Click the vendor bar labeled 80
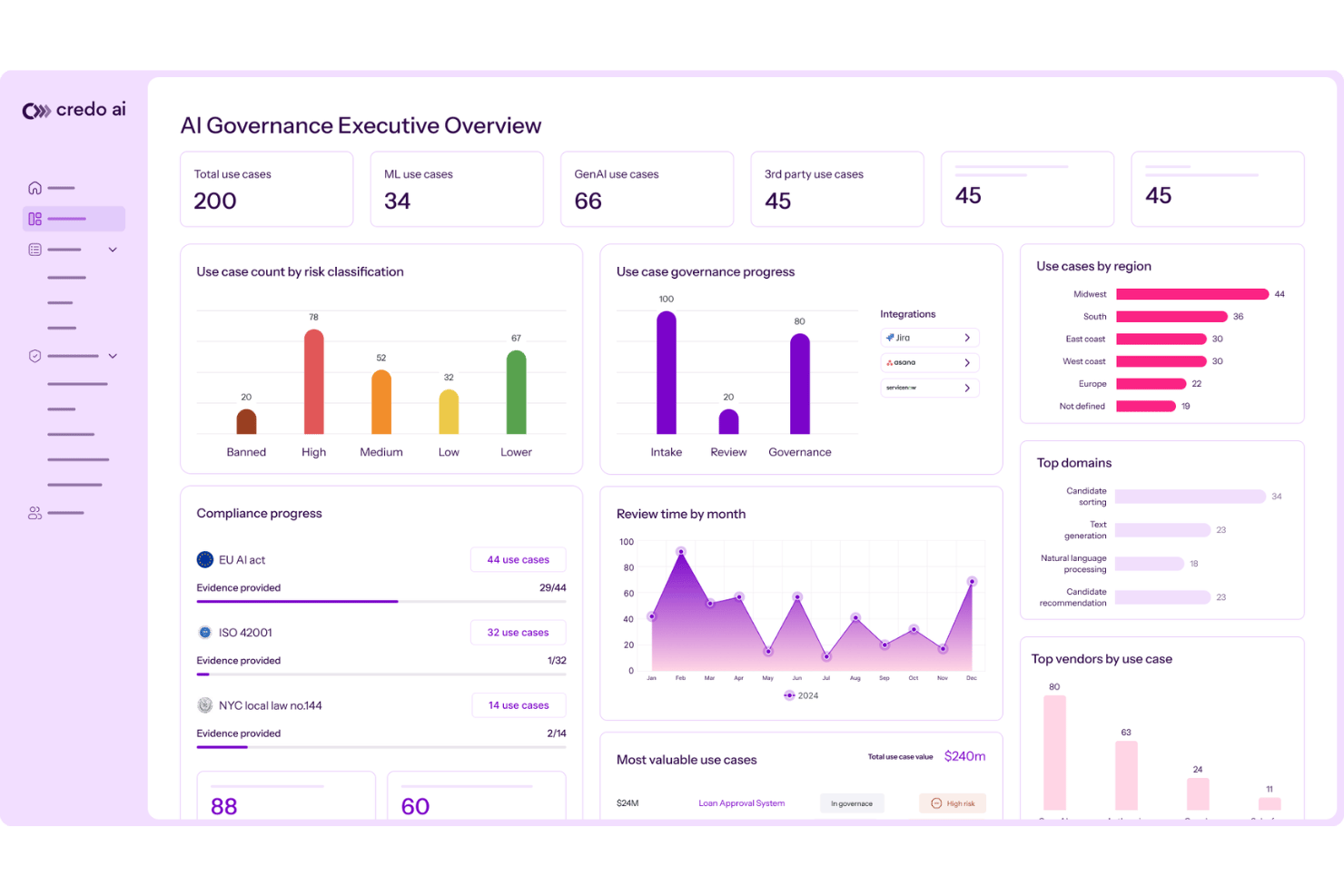 point(1054,753)
